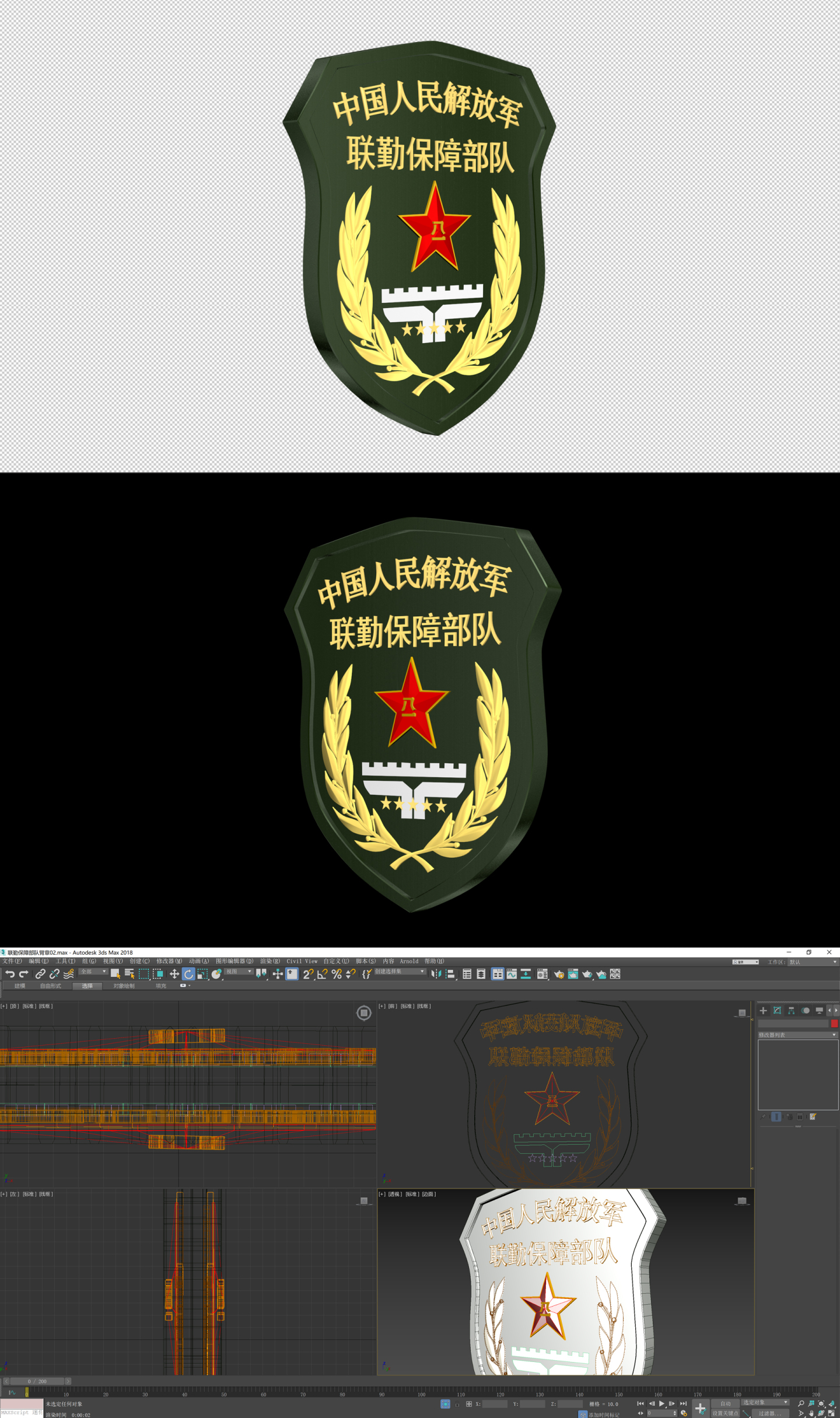Screen dimensions: 840x1418
Task: Toggle 2D Snaps icon
Action: 308,974
